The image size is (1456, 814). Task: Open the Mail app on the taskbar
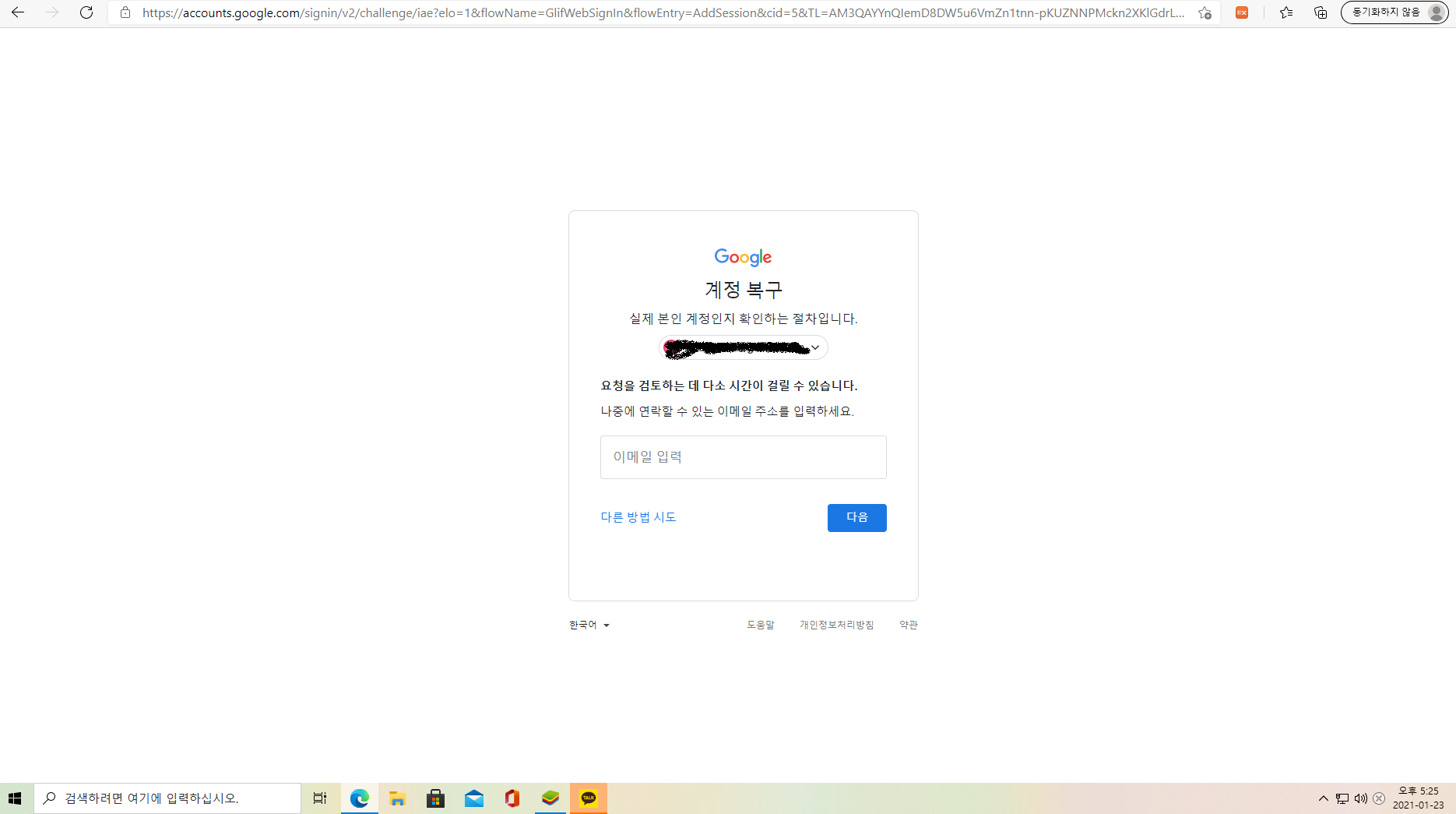473,798
